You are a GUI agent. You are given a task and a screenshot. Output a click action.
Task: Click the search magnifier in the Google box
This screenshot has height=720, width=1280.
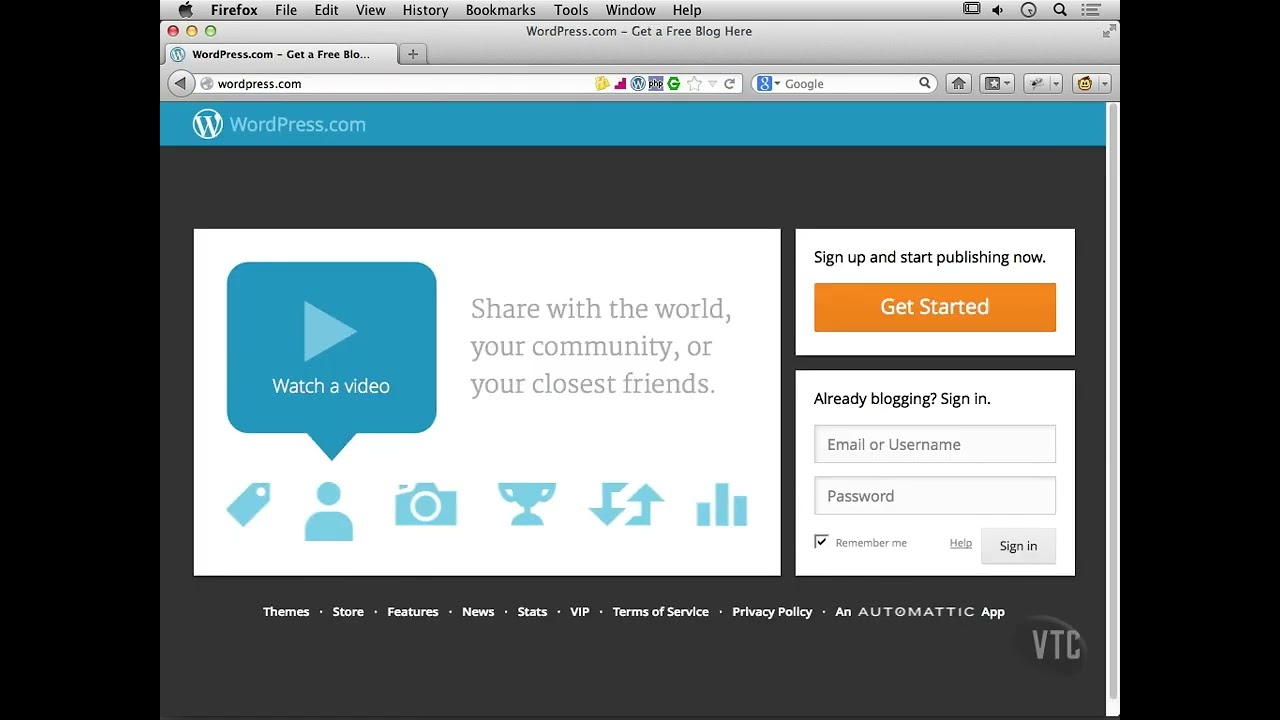pos(925,84)
